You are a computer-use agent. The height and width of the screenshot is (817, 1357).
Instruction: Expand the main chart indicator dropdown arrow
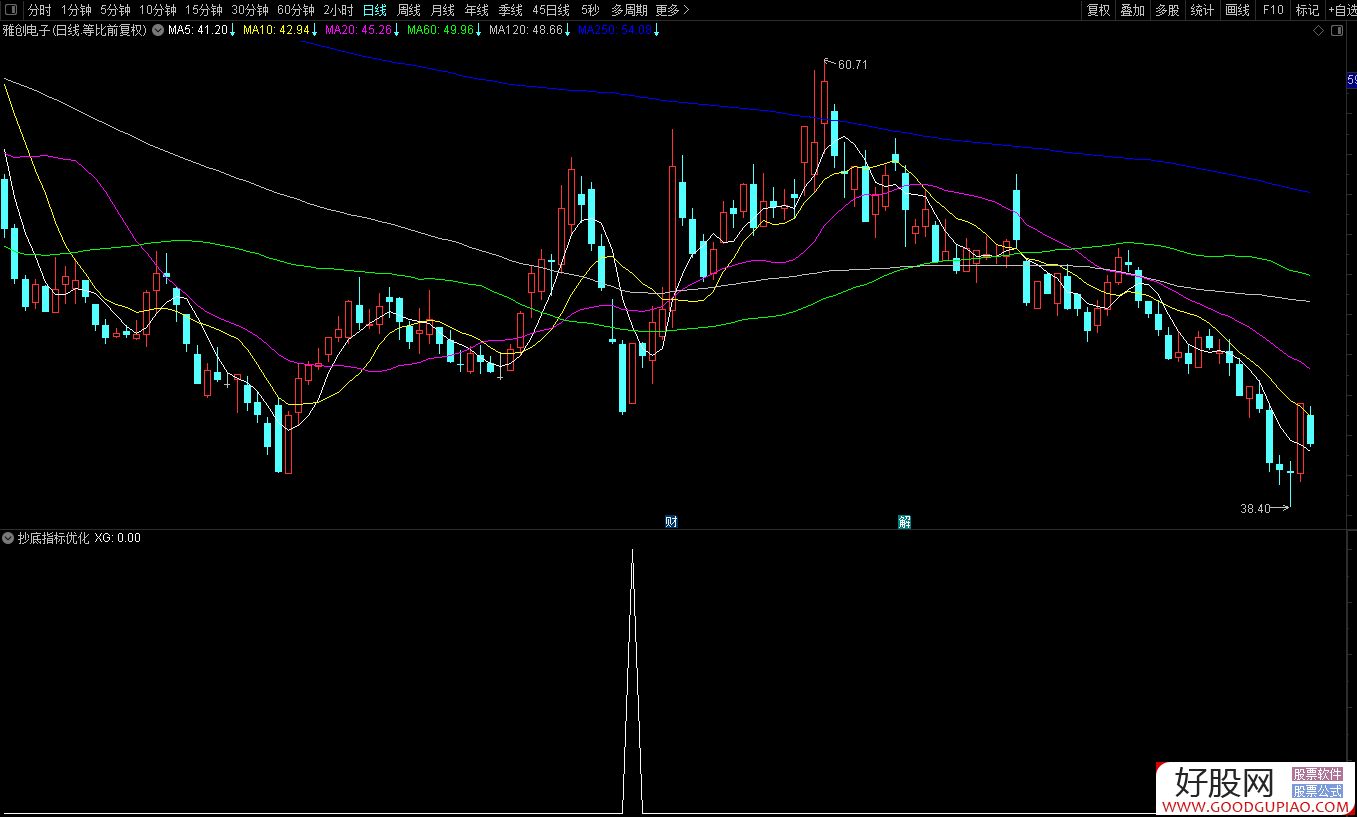(x=158, y=30)
